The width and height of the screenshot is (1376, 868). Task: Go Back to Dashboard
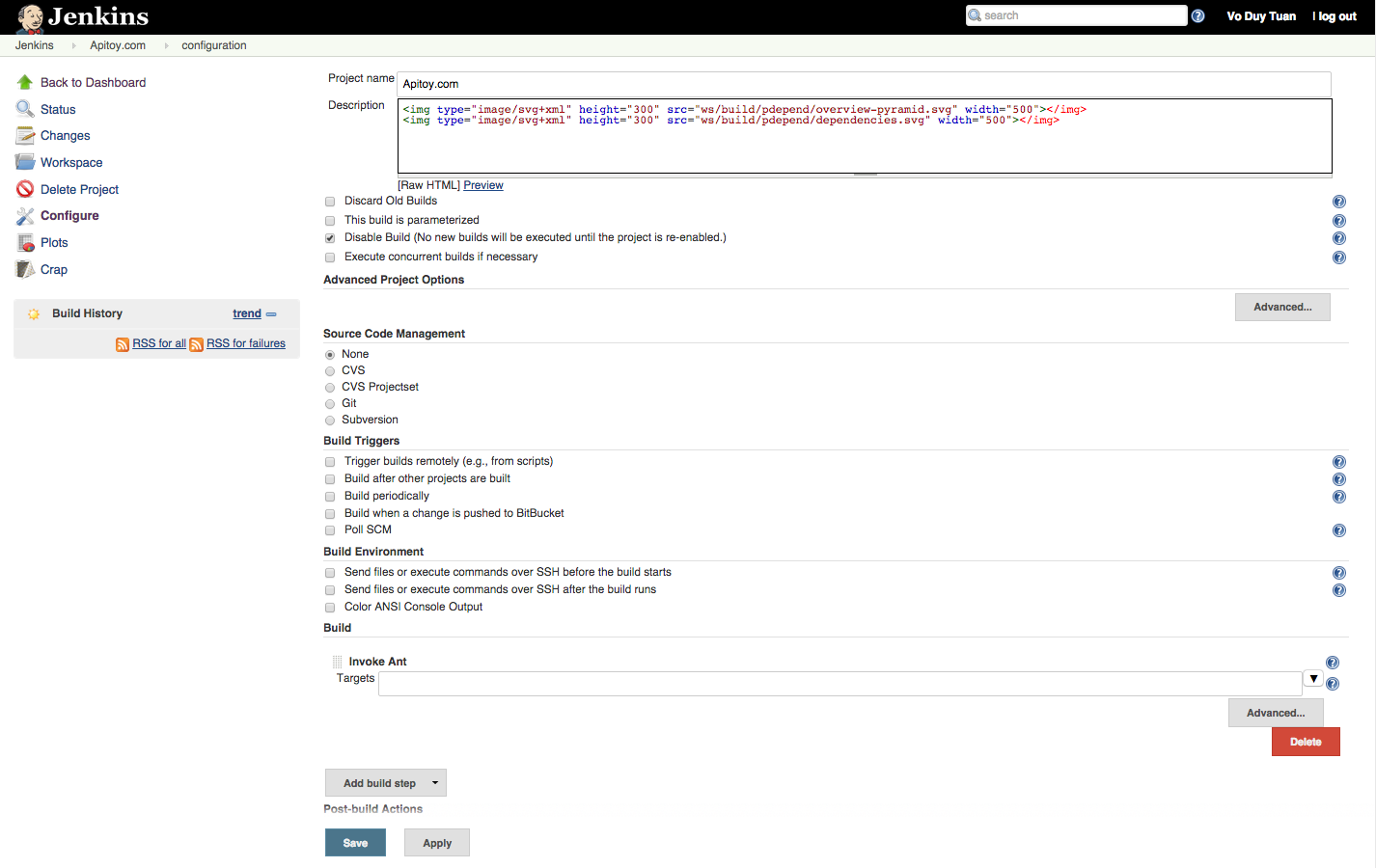pyautogui.click(x=93, y=83)
